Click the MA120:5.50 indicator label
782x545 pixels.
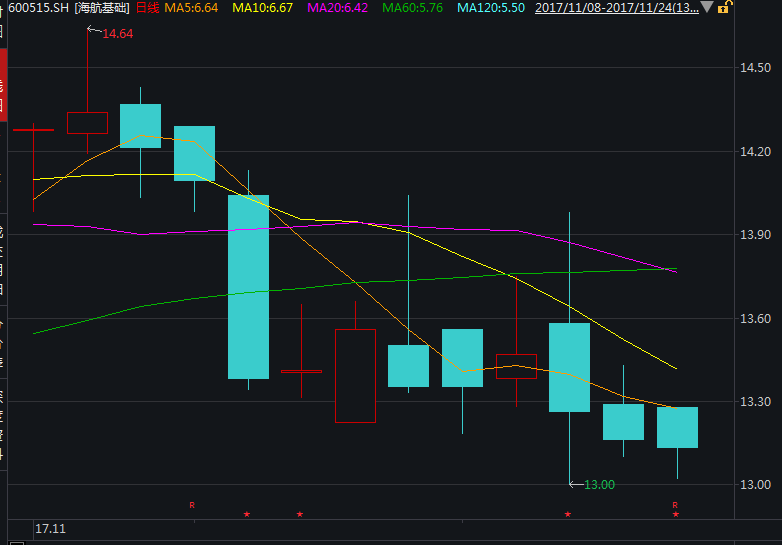pyautogui.click(x=493, y=8)
